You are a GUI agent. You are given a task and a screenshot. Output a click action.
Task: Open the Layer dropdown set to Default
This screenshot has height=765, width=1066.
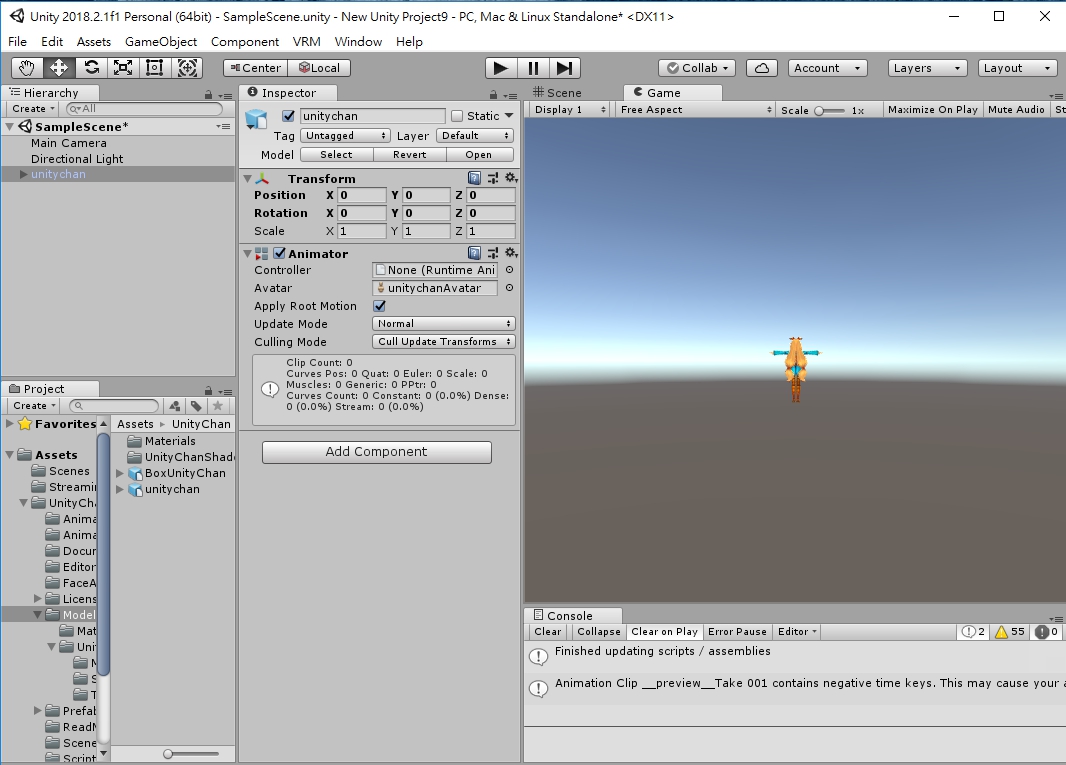[475, 135]
